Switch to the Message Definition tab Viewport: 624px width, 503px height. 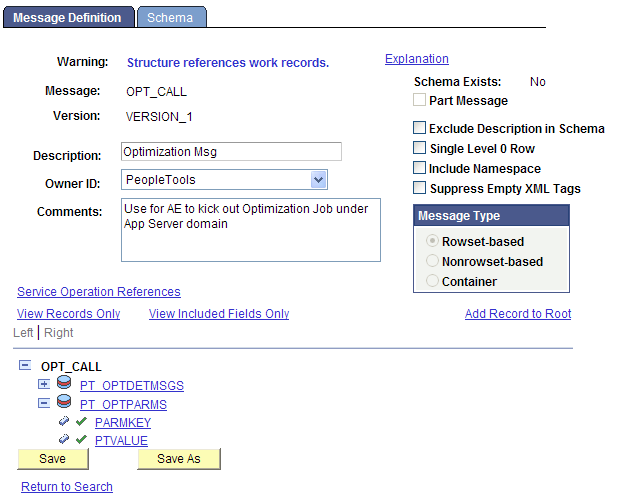coord(68,18)
